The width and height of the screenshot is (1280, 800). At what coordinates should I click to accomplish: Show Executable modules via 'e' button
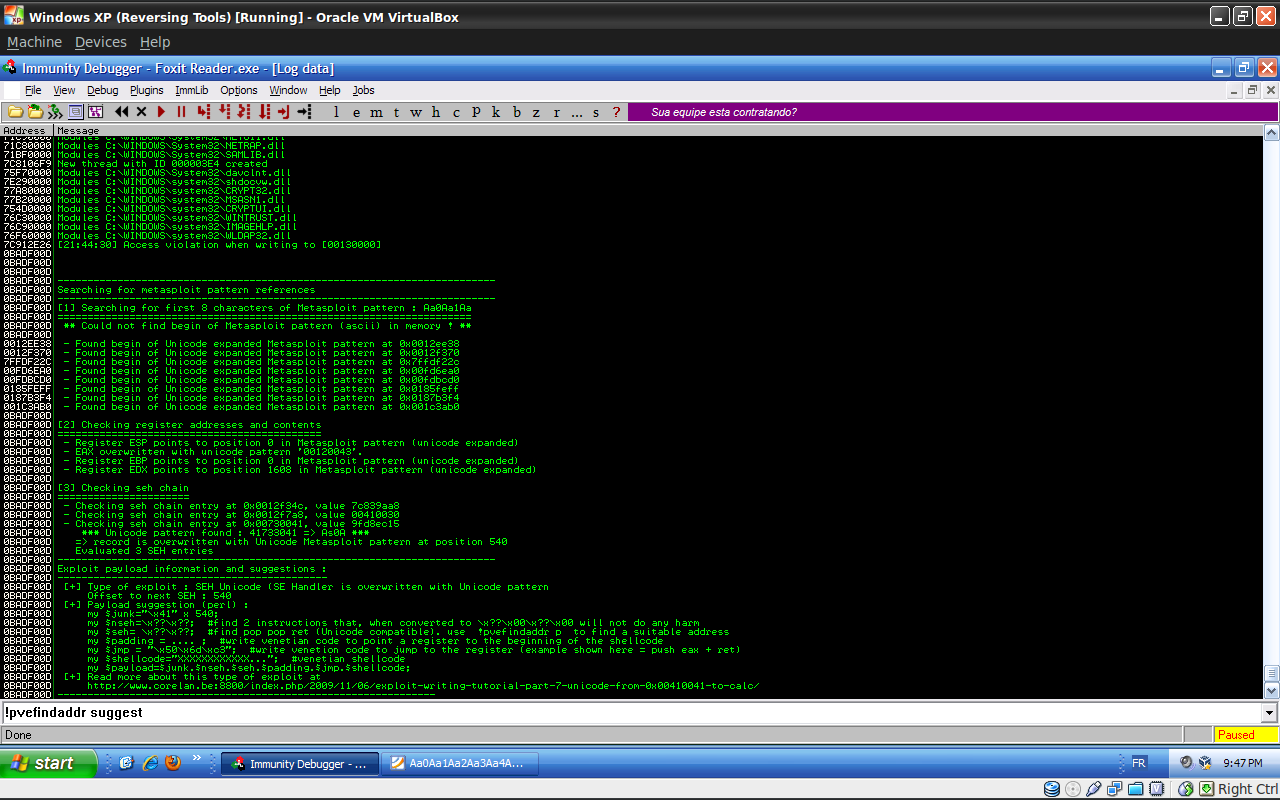[356, 112]
